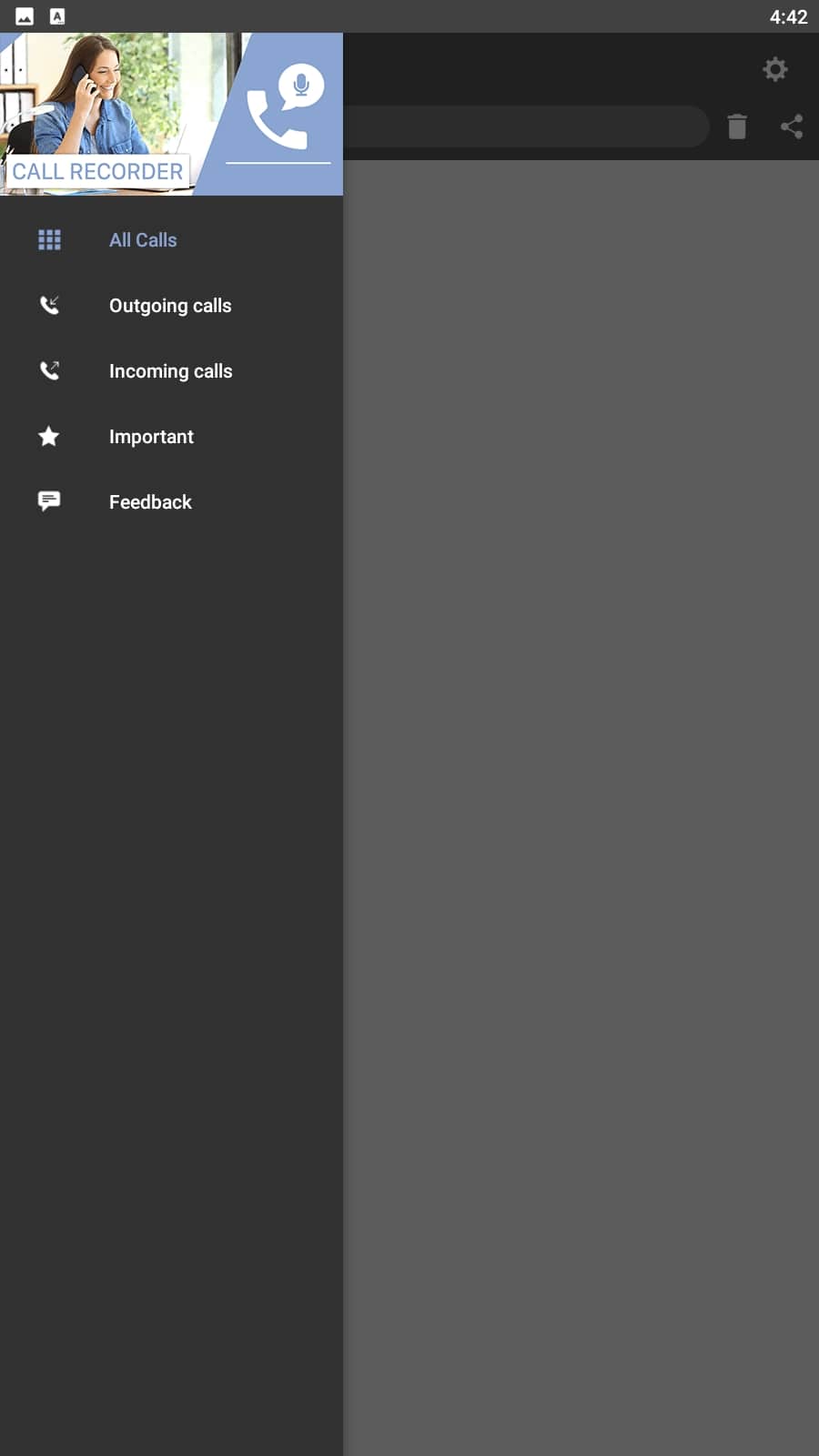The height and width of the screenshot is (1456, 819).
Task: Click the keyboard 'A' status bar icon
Action: coord(57,16)
